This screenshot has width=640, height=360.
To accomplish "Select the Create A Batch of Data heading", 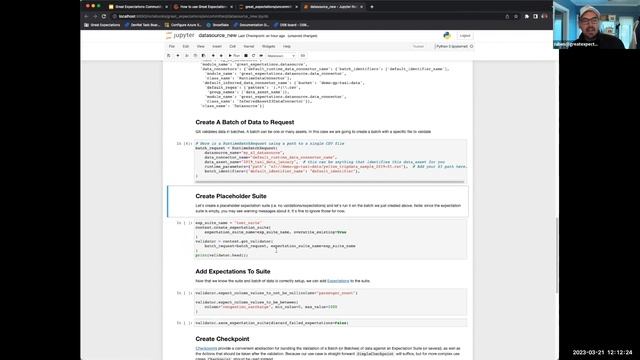I will pos(244,122).
